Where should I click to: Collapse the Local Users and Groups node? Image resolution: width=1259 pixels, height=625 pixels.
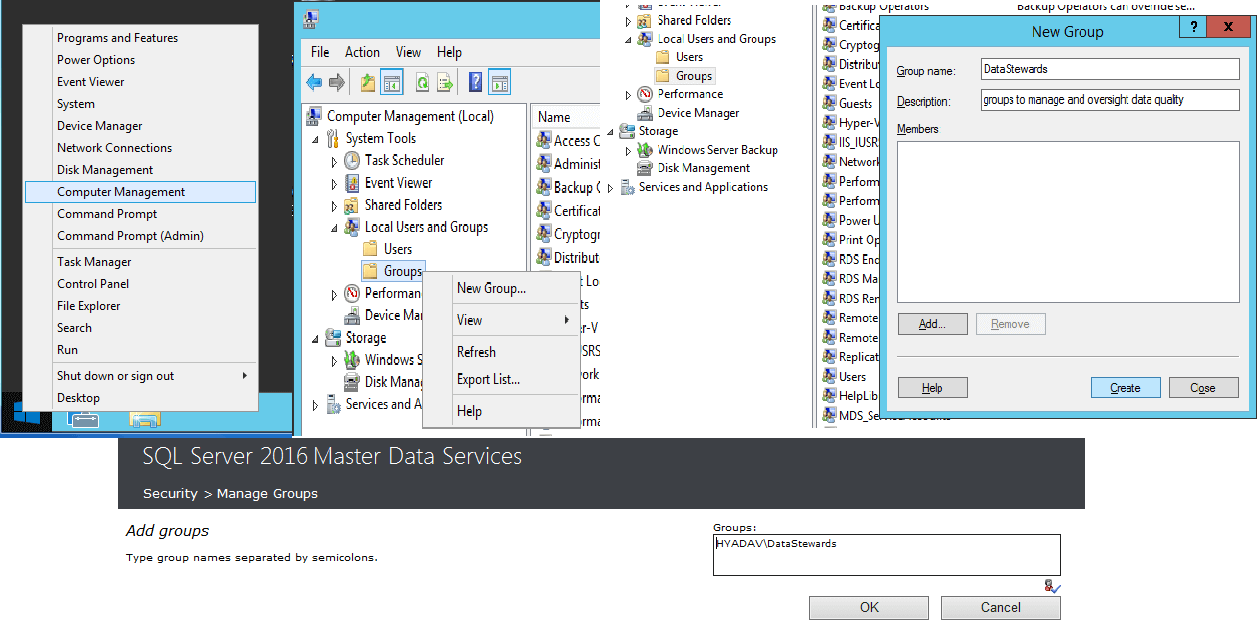[335, 228]
